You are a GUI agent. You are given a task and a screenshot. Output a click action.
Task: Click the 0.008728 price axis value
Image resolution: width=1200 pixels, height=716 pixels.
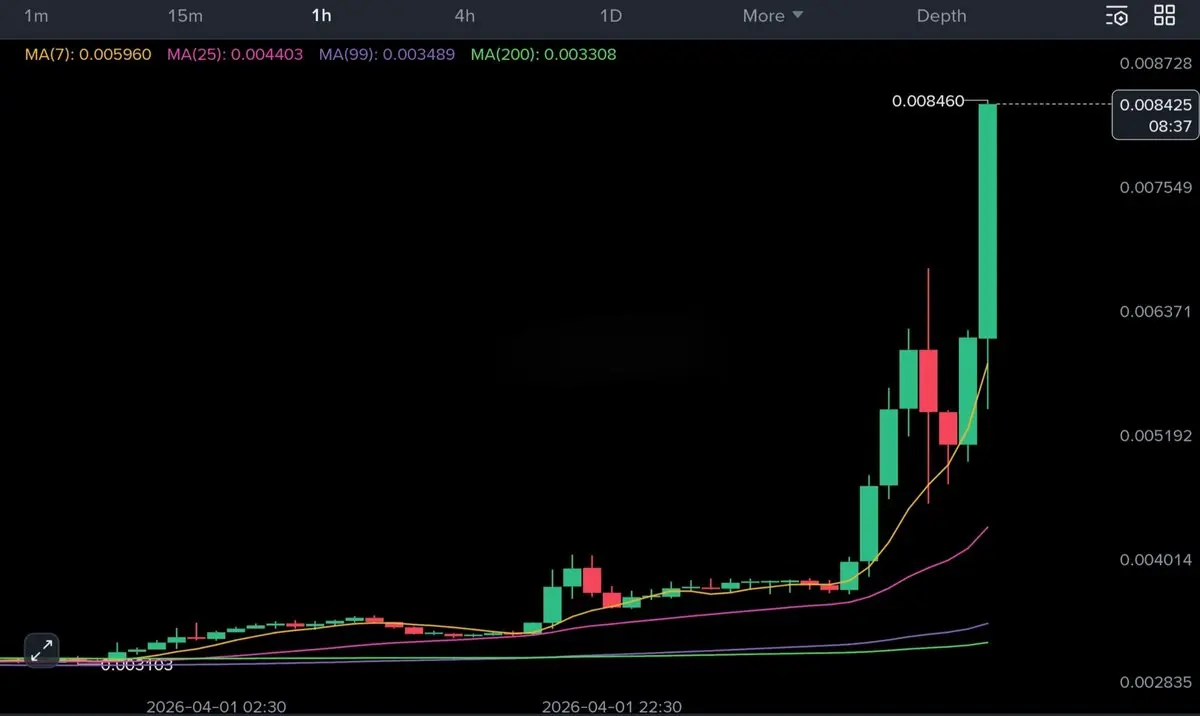tap(1155, 63)
